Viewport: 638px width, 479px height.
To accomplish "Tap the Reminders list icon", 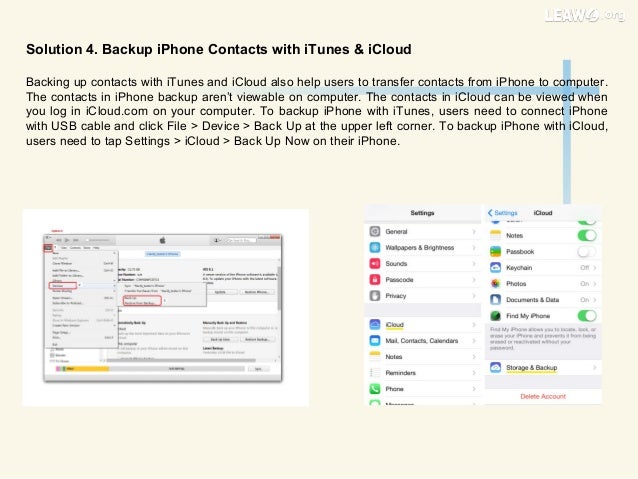I will coord(375,373).
